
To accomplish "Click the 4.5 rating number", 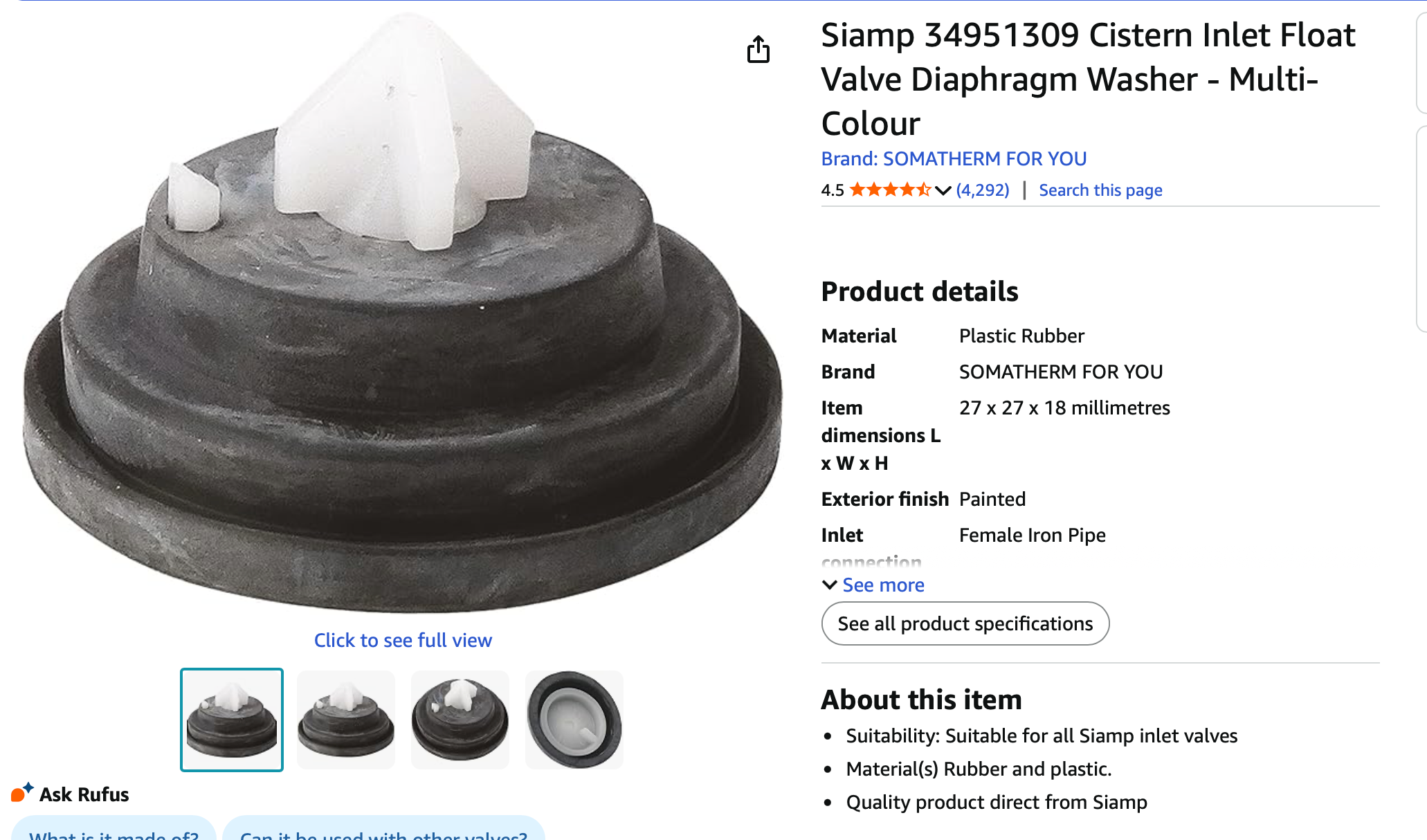I will (833, 190).
